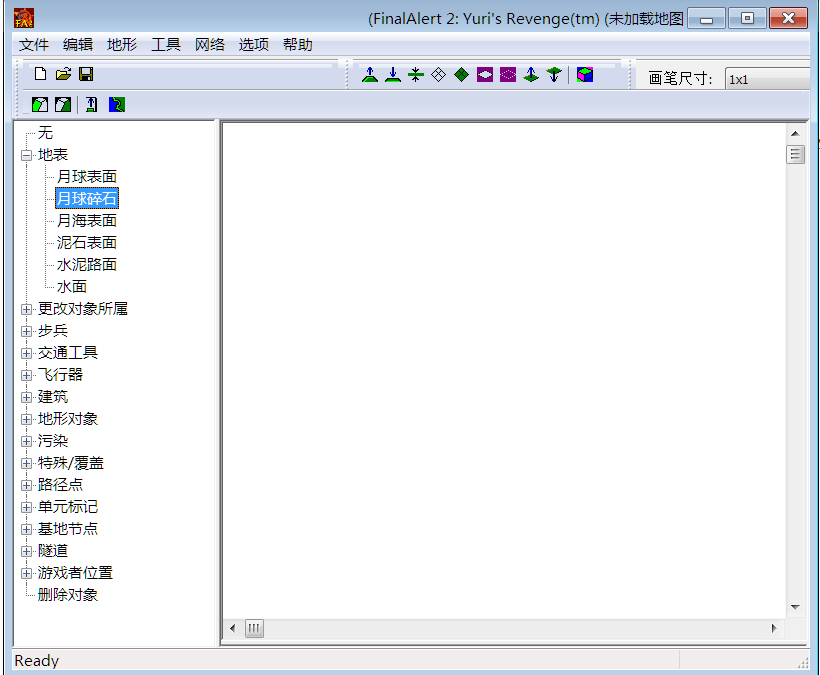The height and width of the screenshot is (675, 820).
Task: Create a new map file
Action: [40, 74]
